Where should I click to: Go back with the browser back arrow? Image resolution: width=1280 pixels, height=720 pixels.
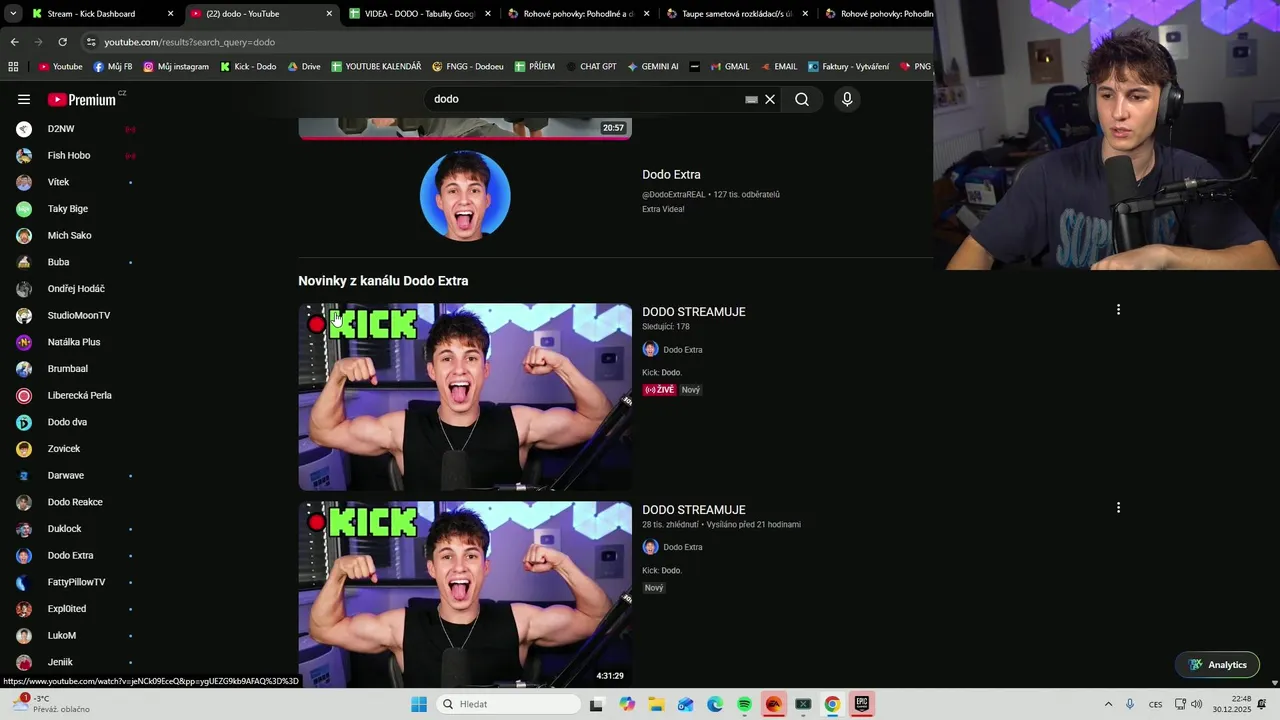coord(14,42)
